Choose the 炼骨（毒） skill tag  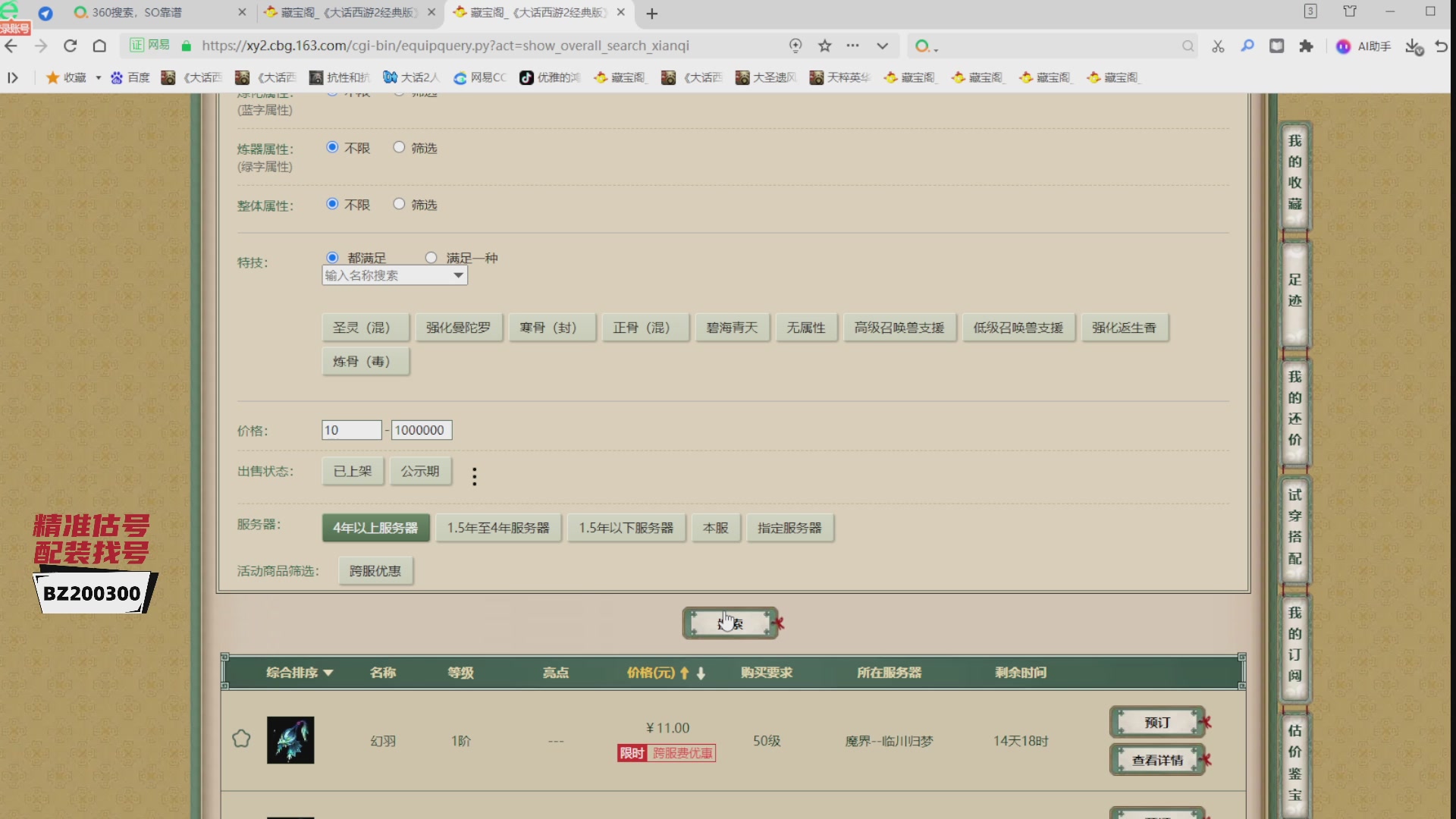pos(366,362)
